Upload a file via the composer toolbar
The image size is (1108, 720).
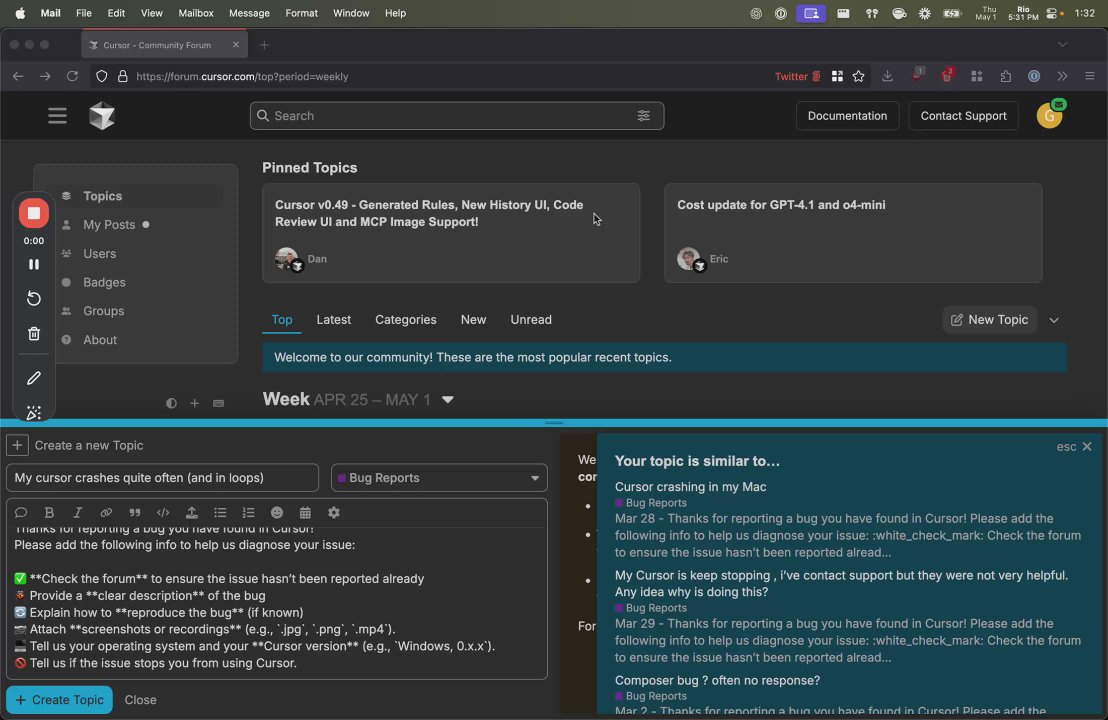click(x=191, y=512)
